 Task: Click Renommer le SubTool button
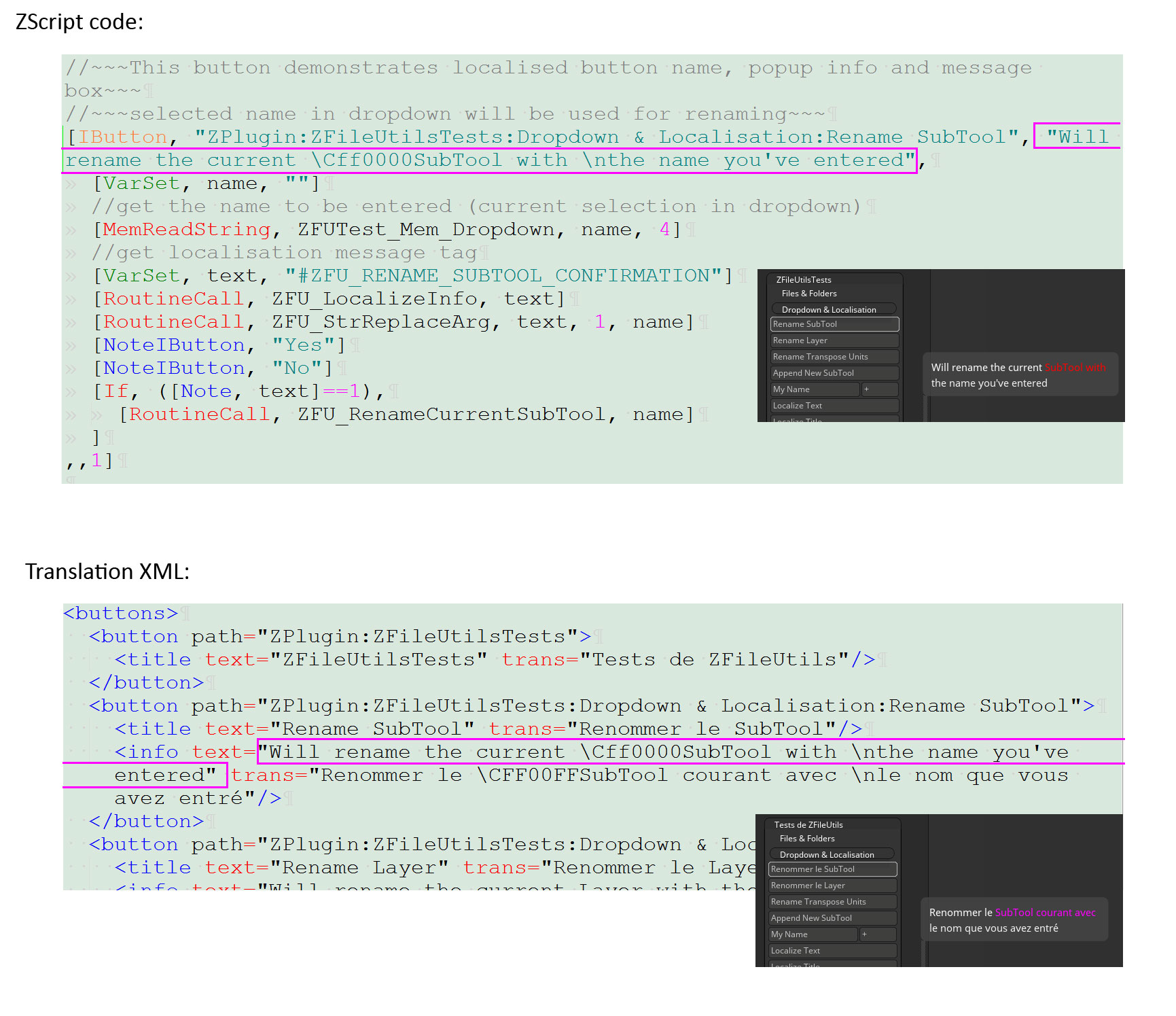pos(832,869)
